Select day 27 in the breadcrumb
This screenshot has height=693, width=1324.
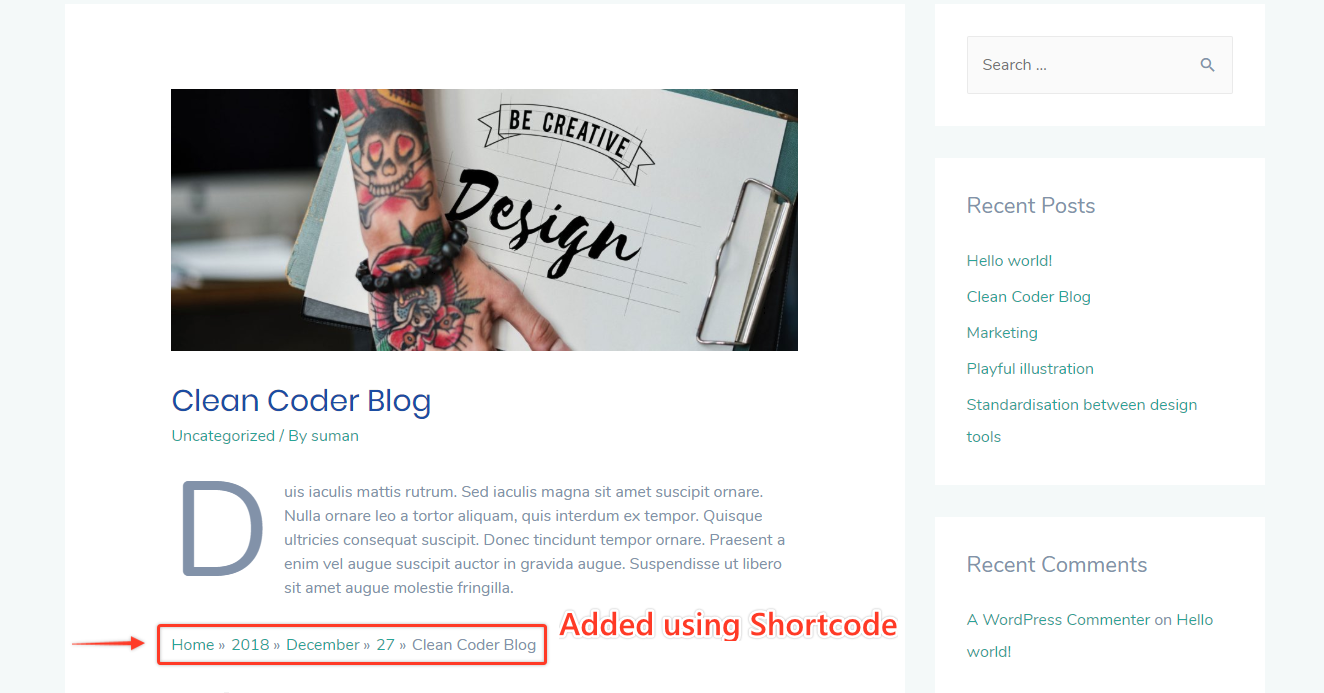coord(385,645)
